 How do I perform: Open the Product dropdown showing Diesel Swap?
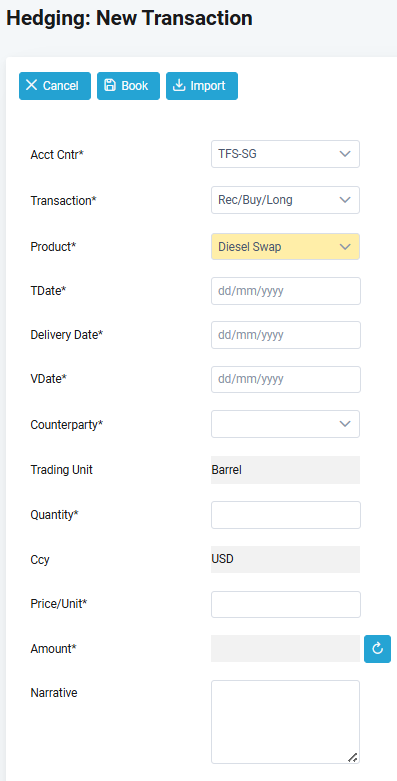[285, 247]
